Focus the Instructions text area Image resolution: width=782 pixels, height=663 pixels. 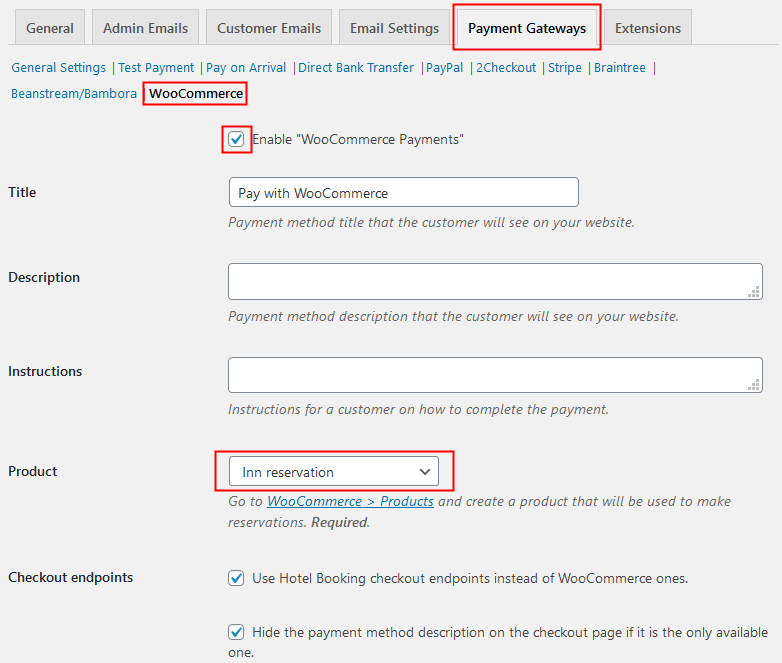point(495,375)
